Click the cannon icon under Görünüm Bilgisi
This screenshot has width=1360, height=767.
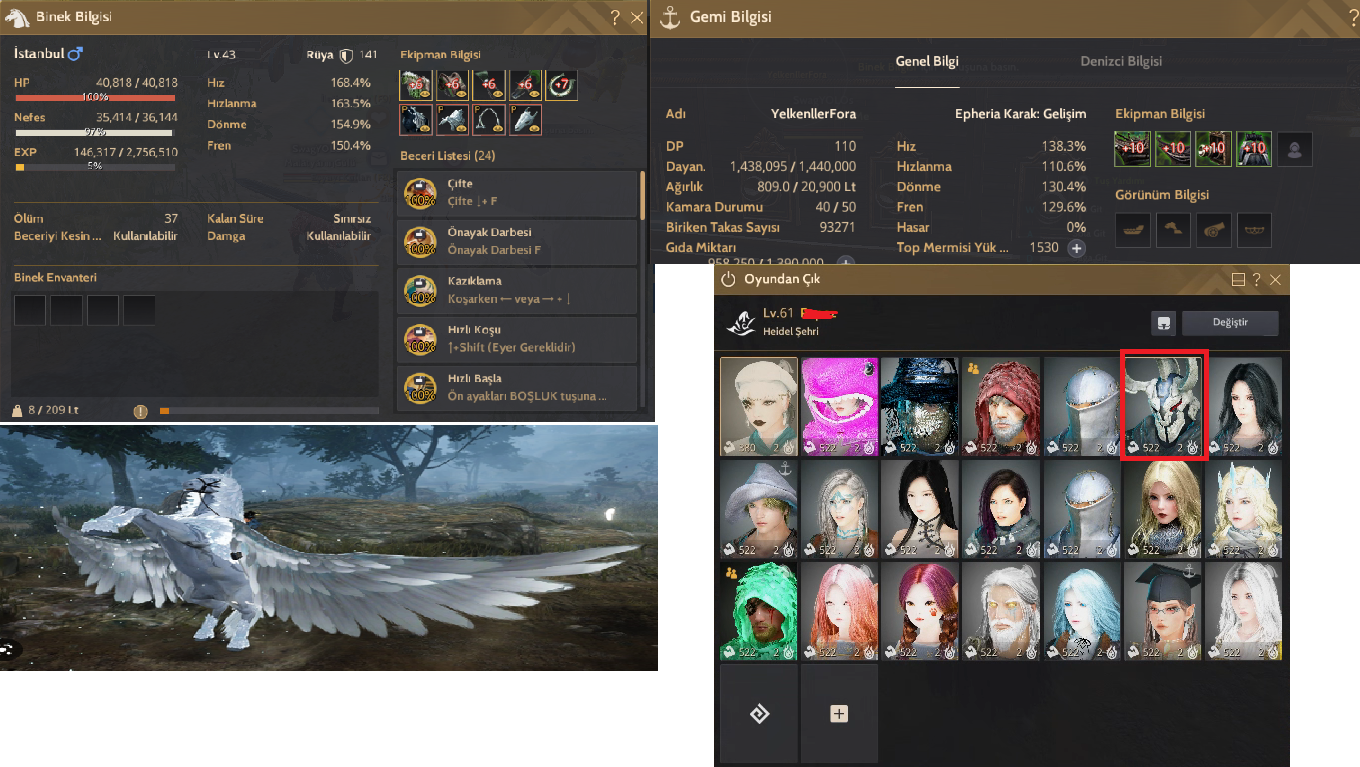(x=1213, y=230)
